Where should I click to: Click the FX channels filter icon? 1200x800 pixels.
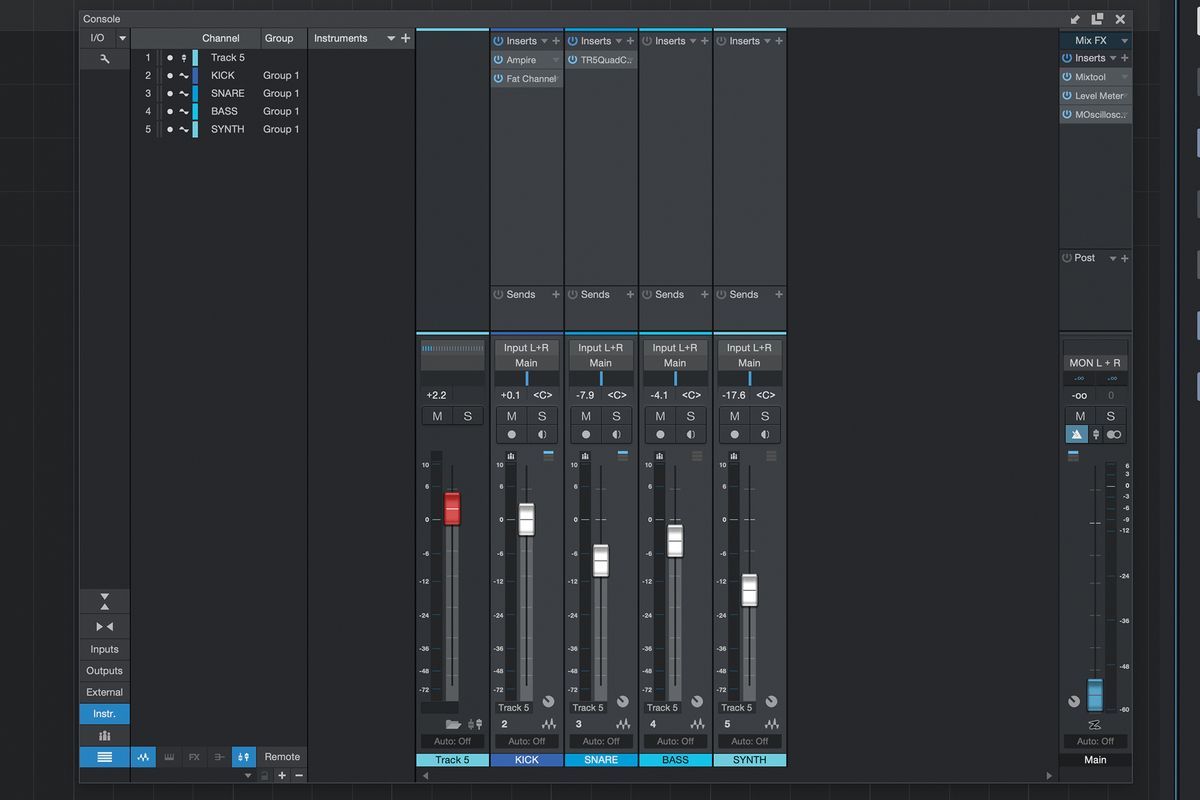194,757
